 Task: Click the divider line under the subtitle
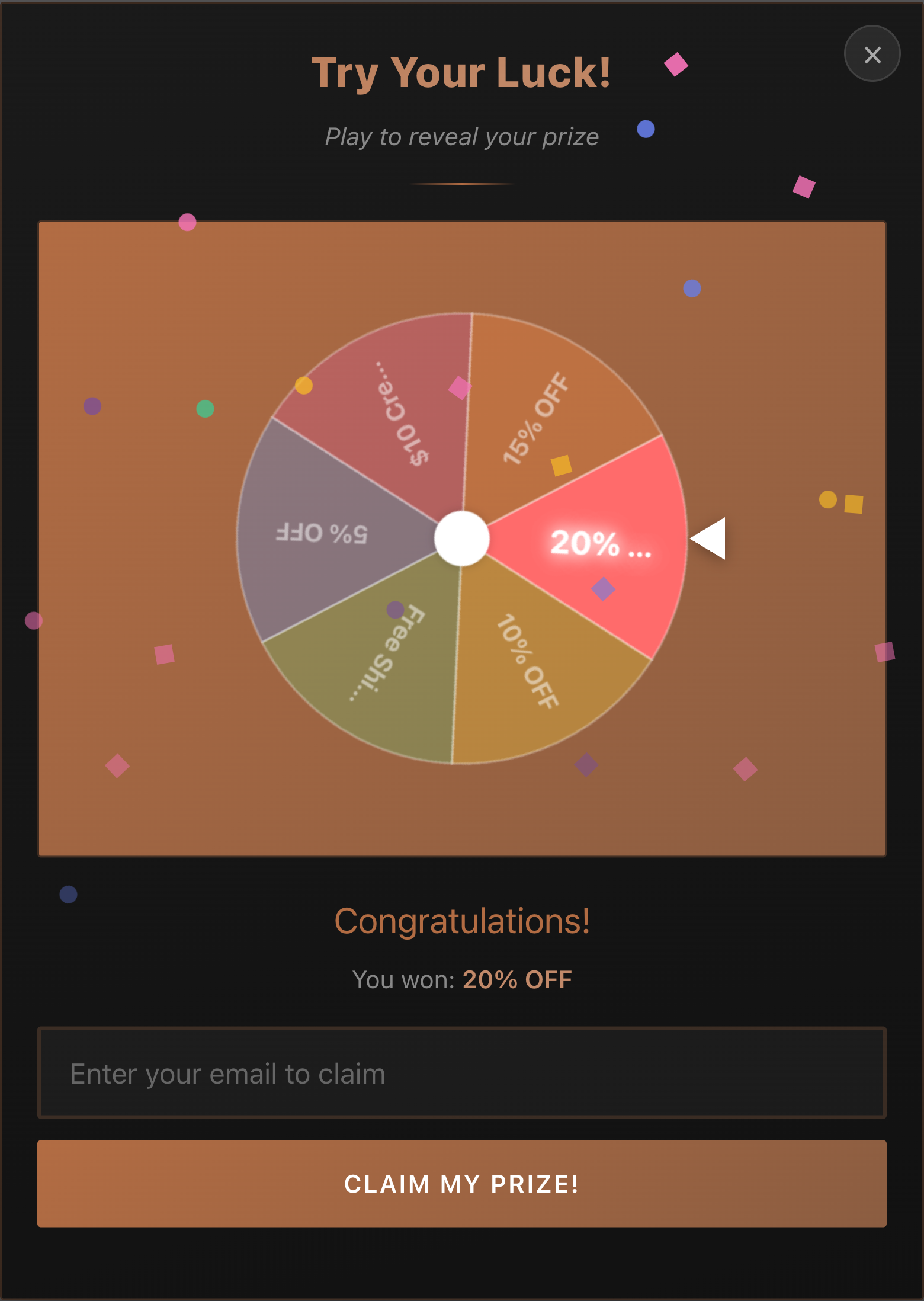pos(461,184)
